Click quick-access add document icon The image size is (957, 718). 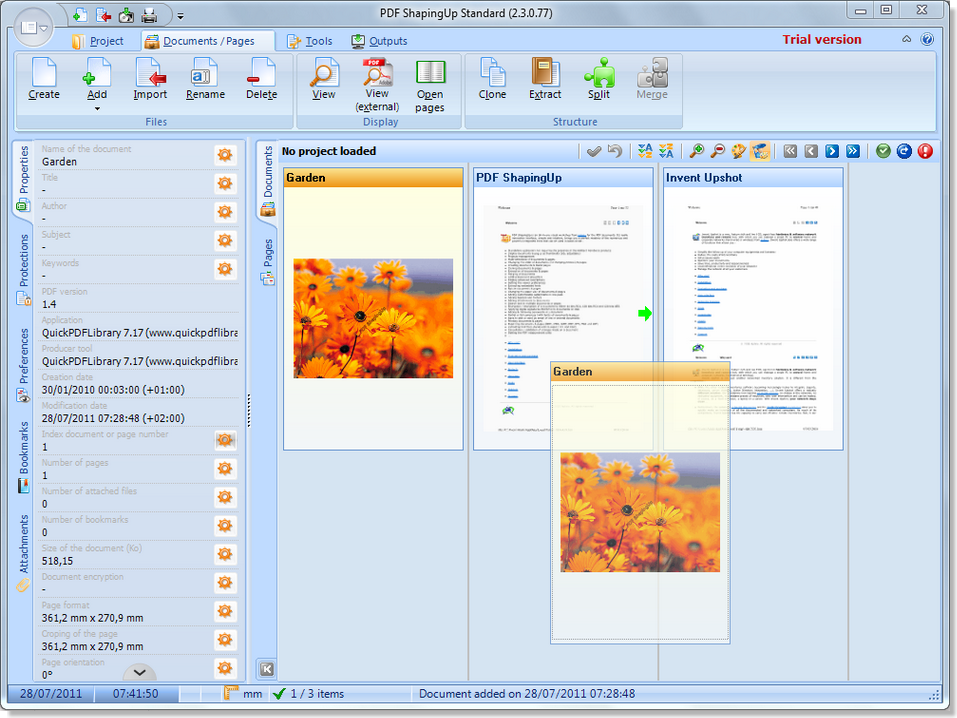(80, 15)
